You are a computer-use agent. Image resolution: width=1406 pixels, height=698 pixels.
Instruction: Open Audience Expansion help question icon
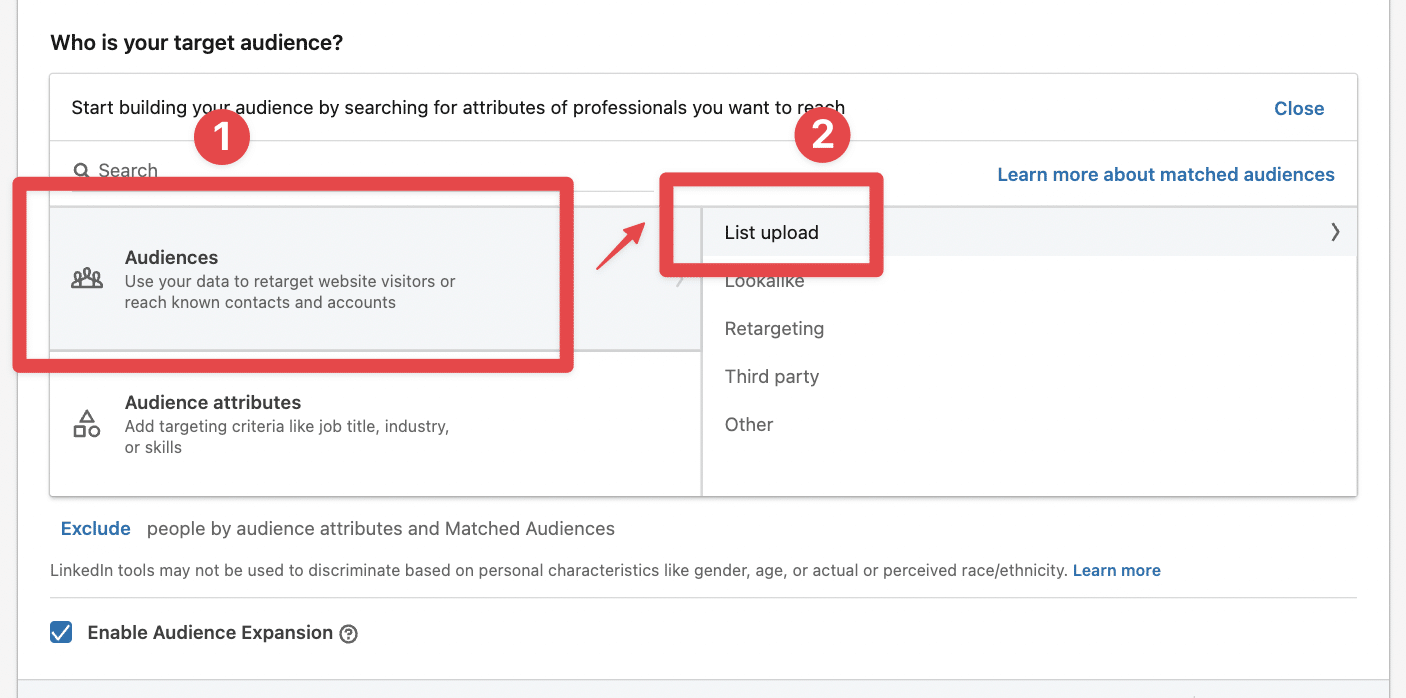[348, 633]
